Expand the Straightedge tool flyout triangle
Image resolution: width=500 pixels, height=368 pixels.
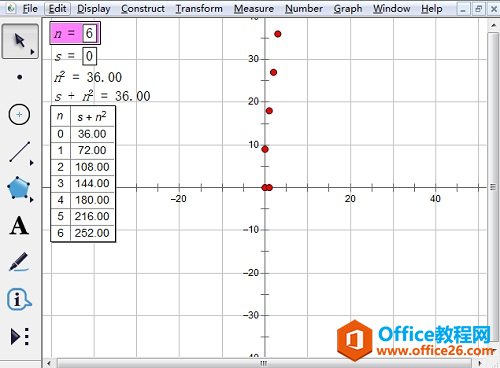coord(32,163)
